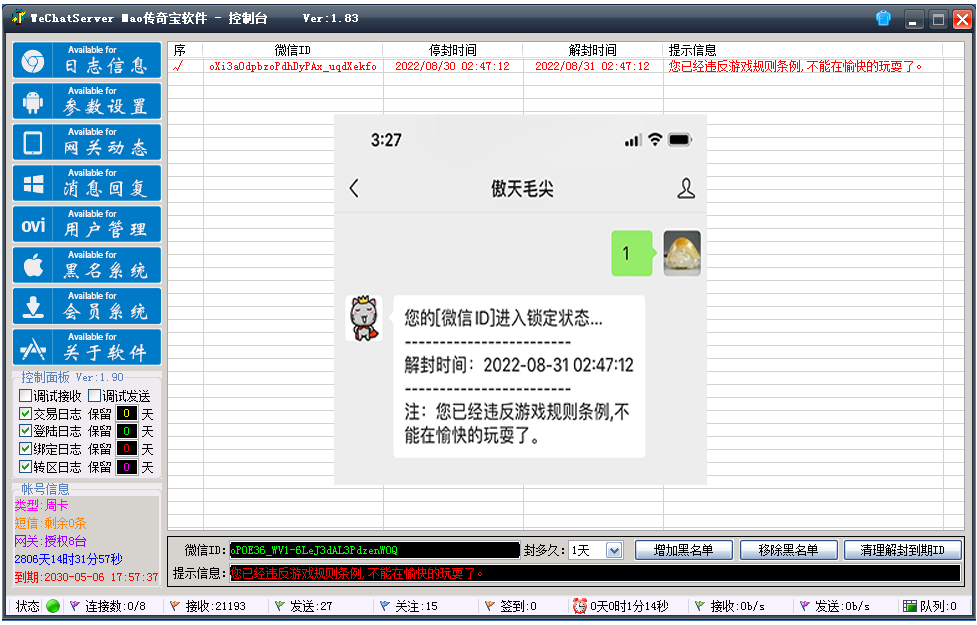
Task: Open the sender's stone avatar picture
Action: click(x=682, y=253)
